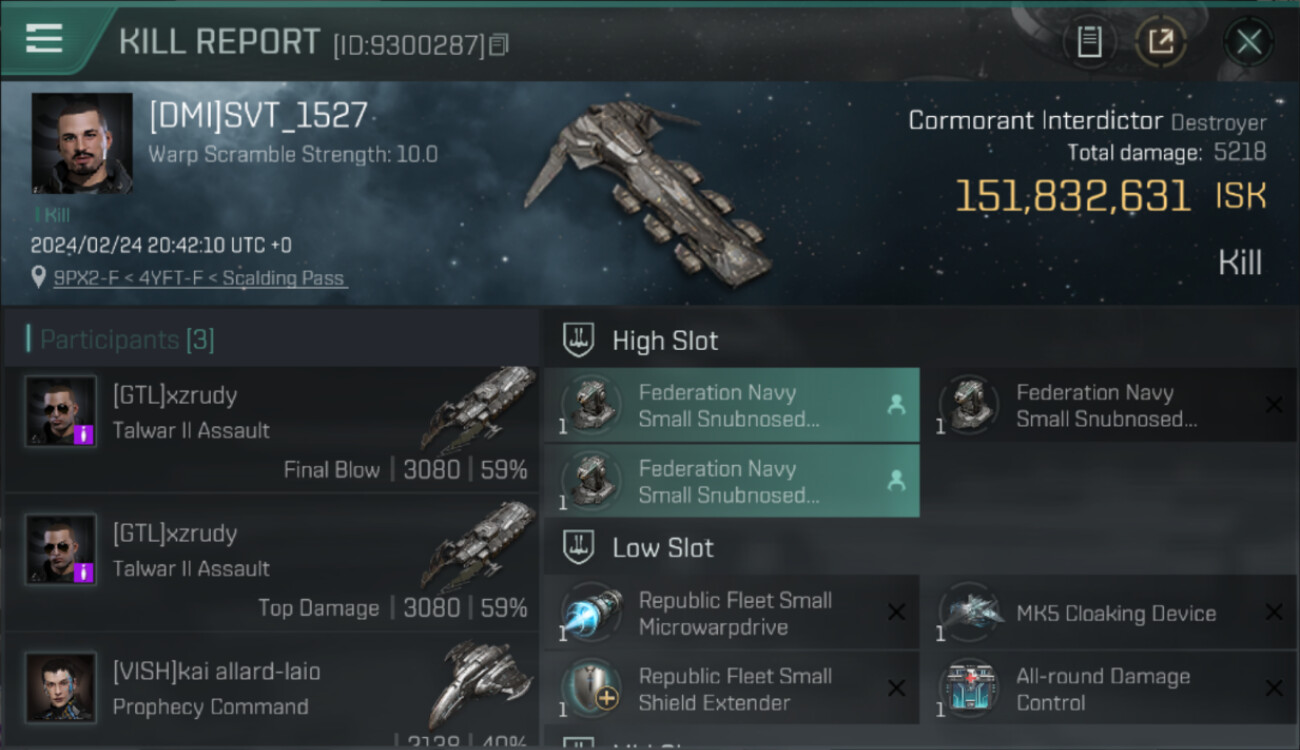Open the Participants [3] section header
Screen dimensions: 1300x750
[127, 340]
